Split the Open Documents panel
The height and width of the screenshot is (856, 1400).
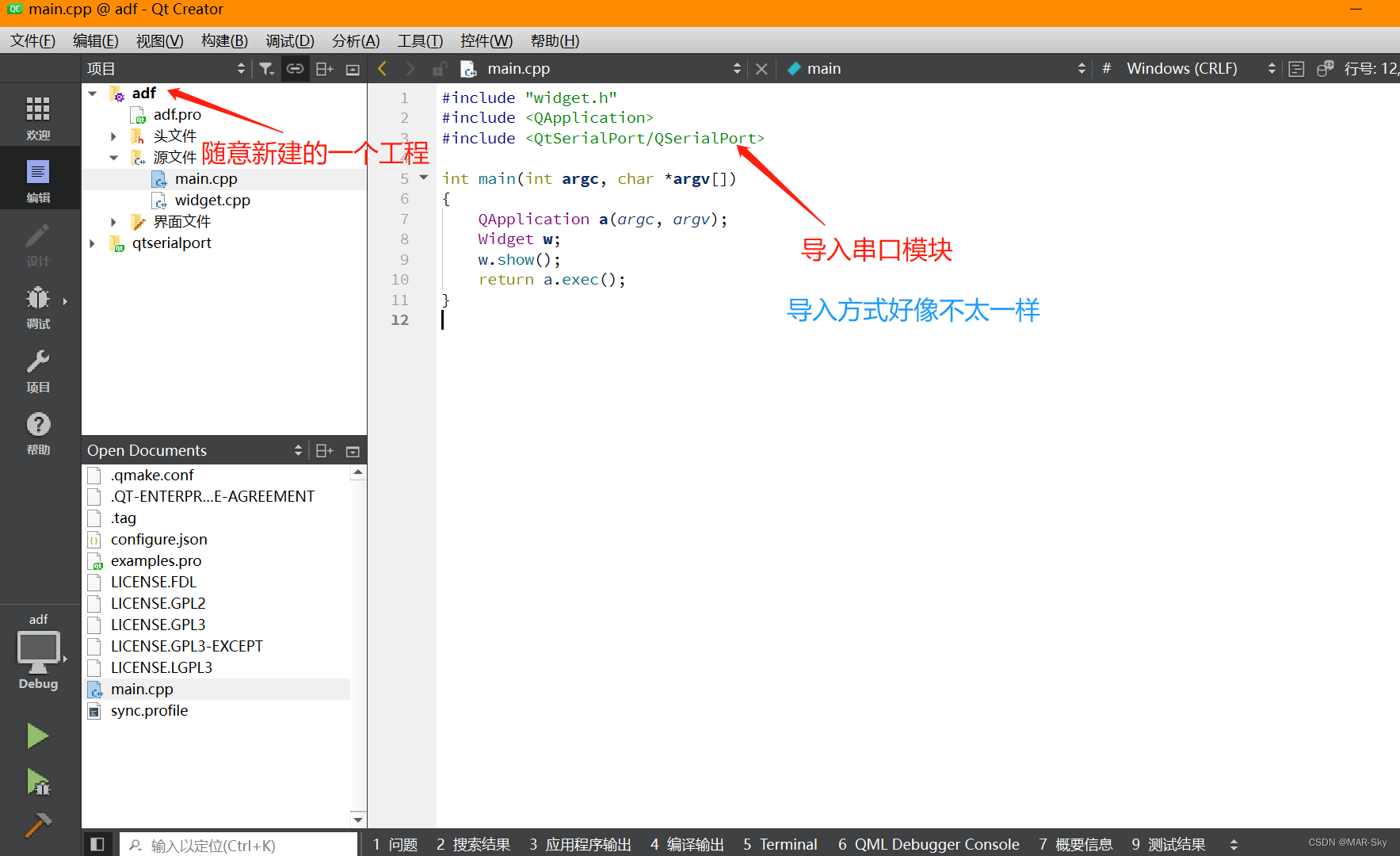click(x=324, y=451)
